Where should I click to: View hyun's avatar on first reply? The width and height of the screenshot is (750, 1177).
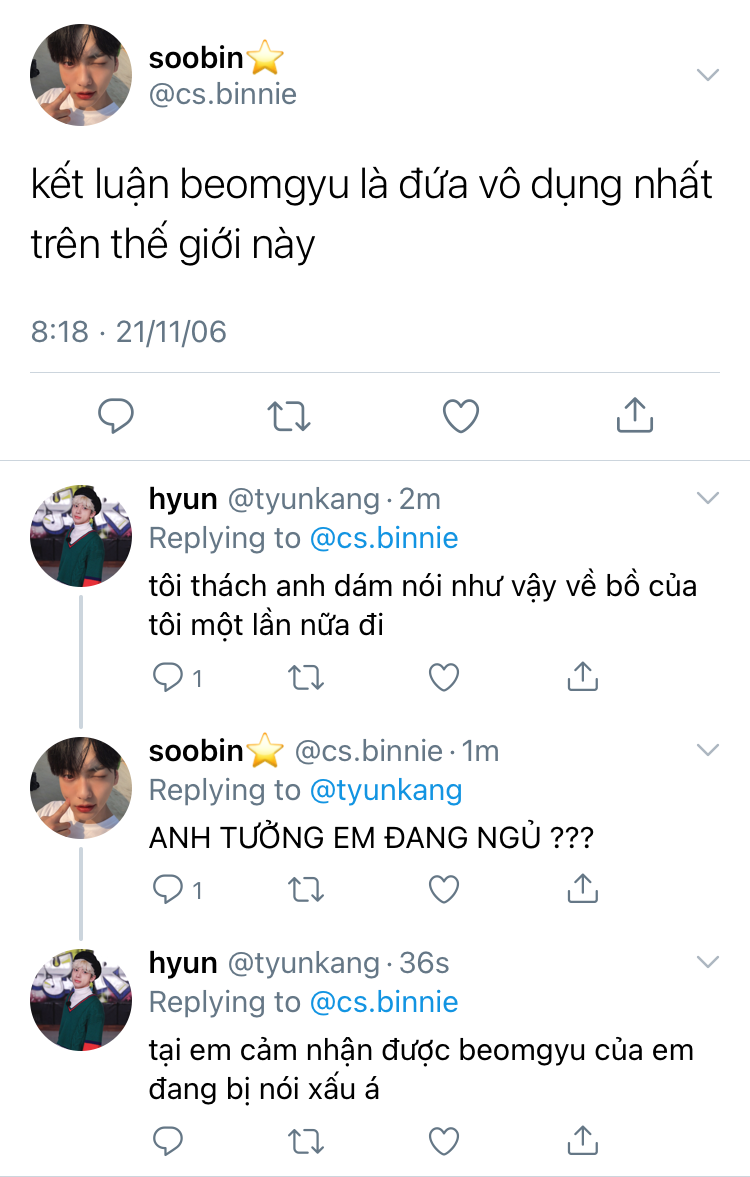82,537
